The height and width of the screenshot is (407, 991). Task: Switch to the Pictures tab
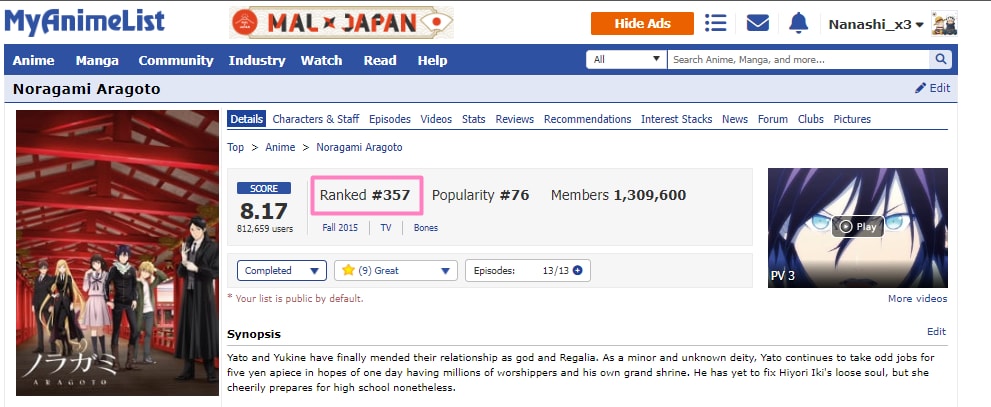pos(852,119)
